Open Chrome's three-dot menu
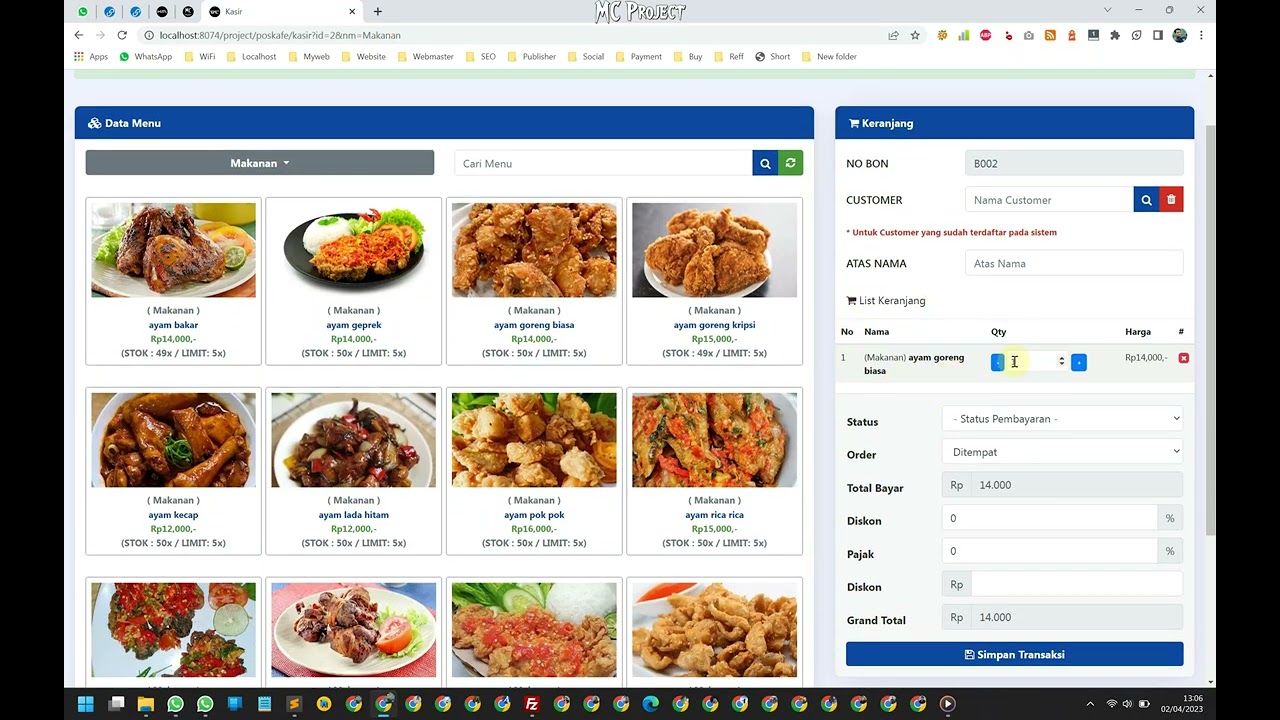This screenshot has height=720, width=1280. 1201,35
